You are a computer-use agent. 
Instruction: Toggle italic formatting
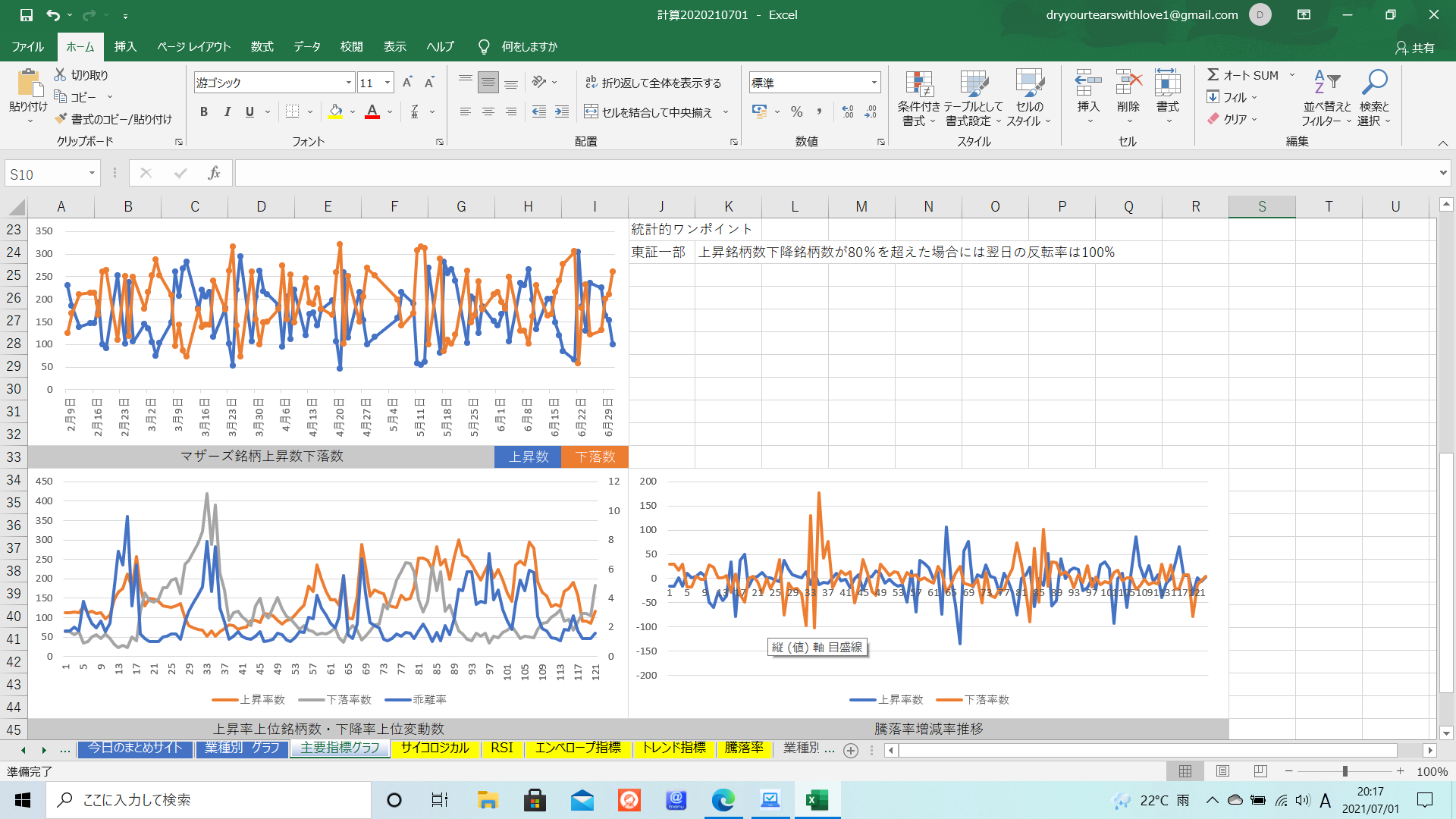(227, 112)
